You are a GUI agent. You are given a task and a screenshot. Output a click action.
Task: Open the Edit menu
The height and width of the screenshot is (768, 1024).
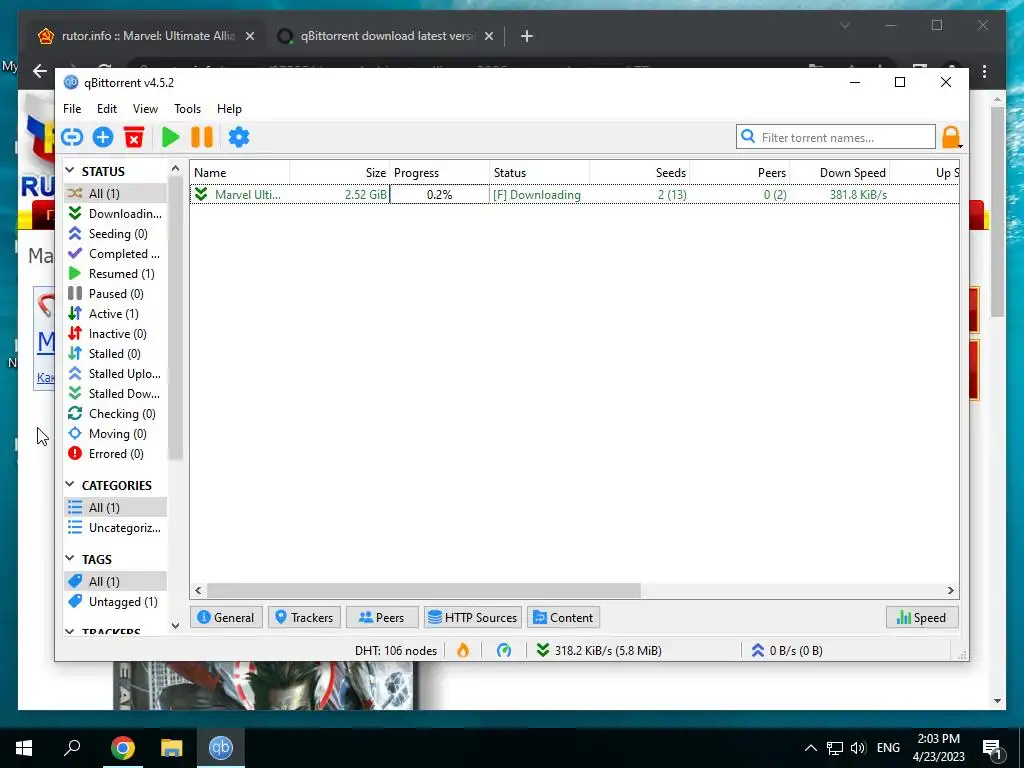point(106,108)
